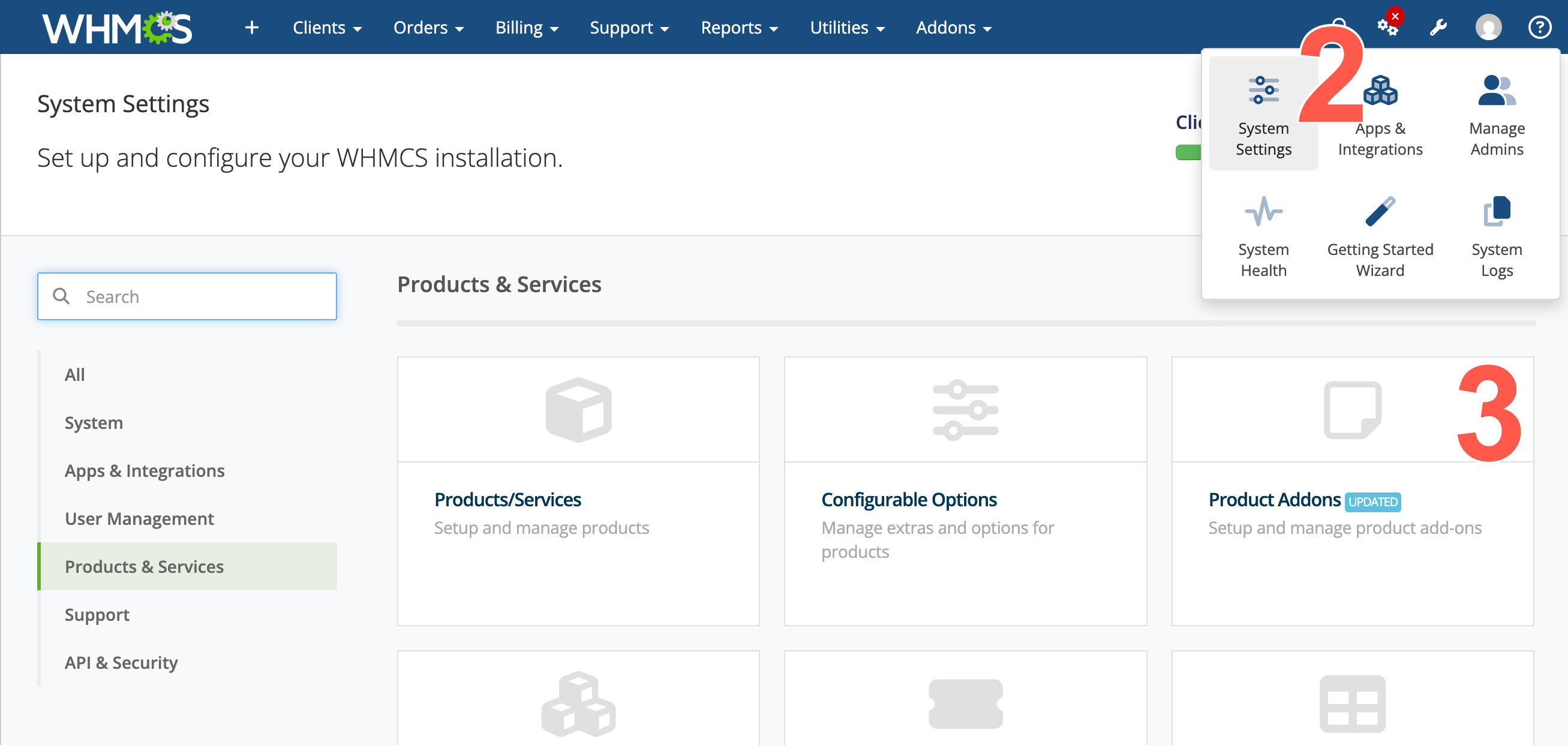Click the settings Search field
This screenshot has height=745, width=1568.
188,296
